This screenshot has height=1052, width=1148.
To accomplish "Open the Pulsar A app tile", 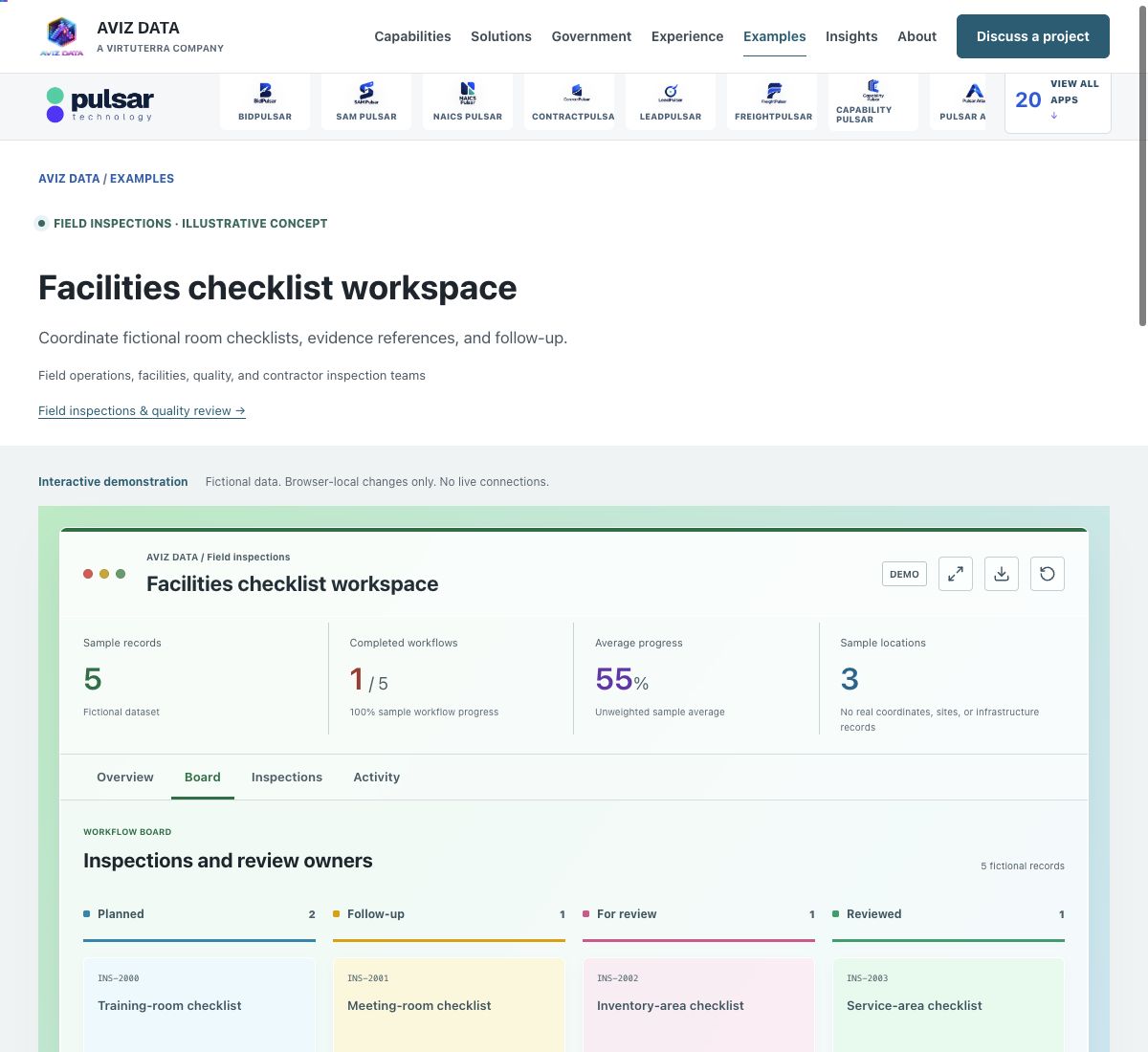I will pos(959,102).
